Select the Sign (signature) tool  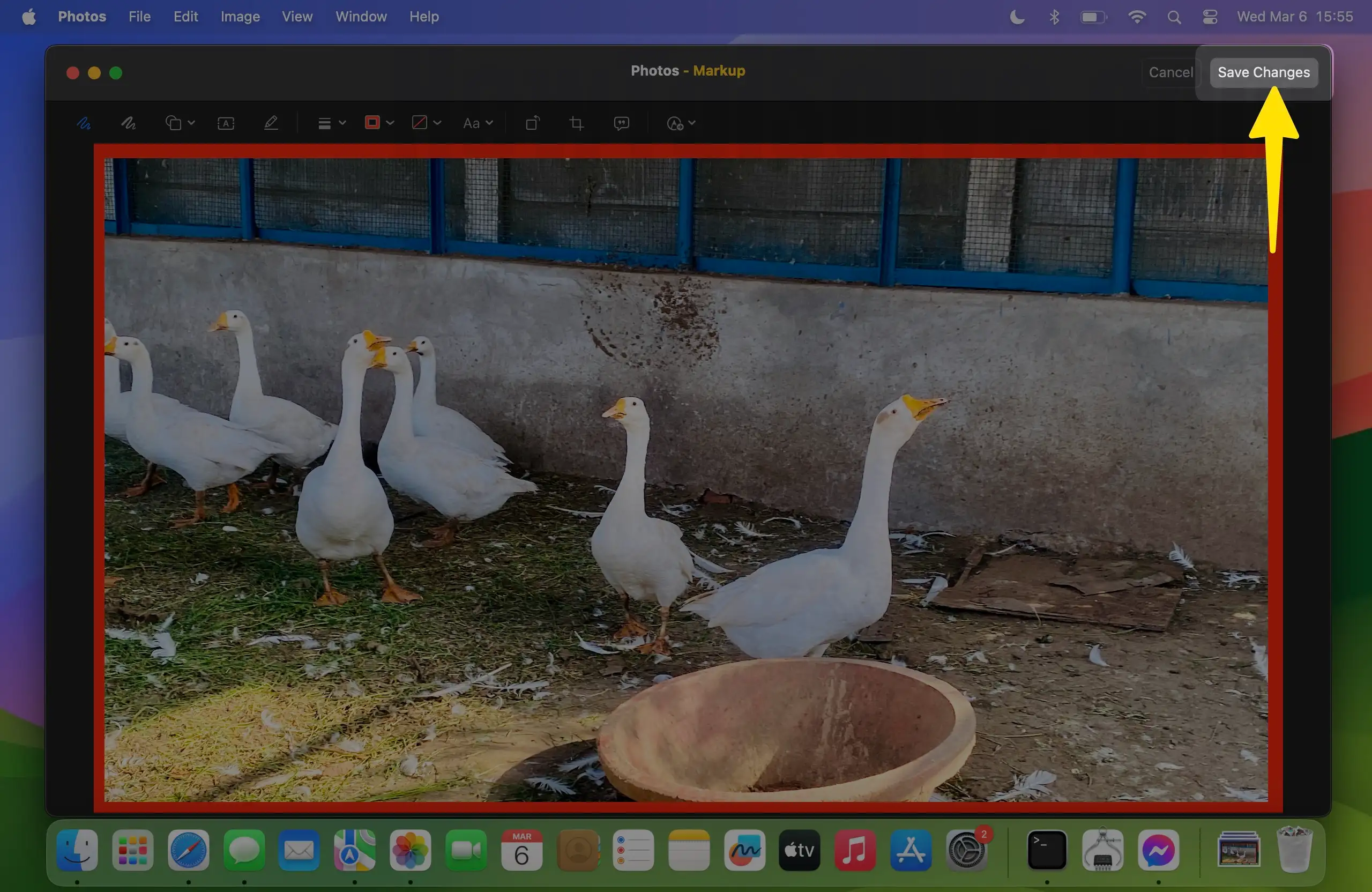click(x=271, y=123)
